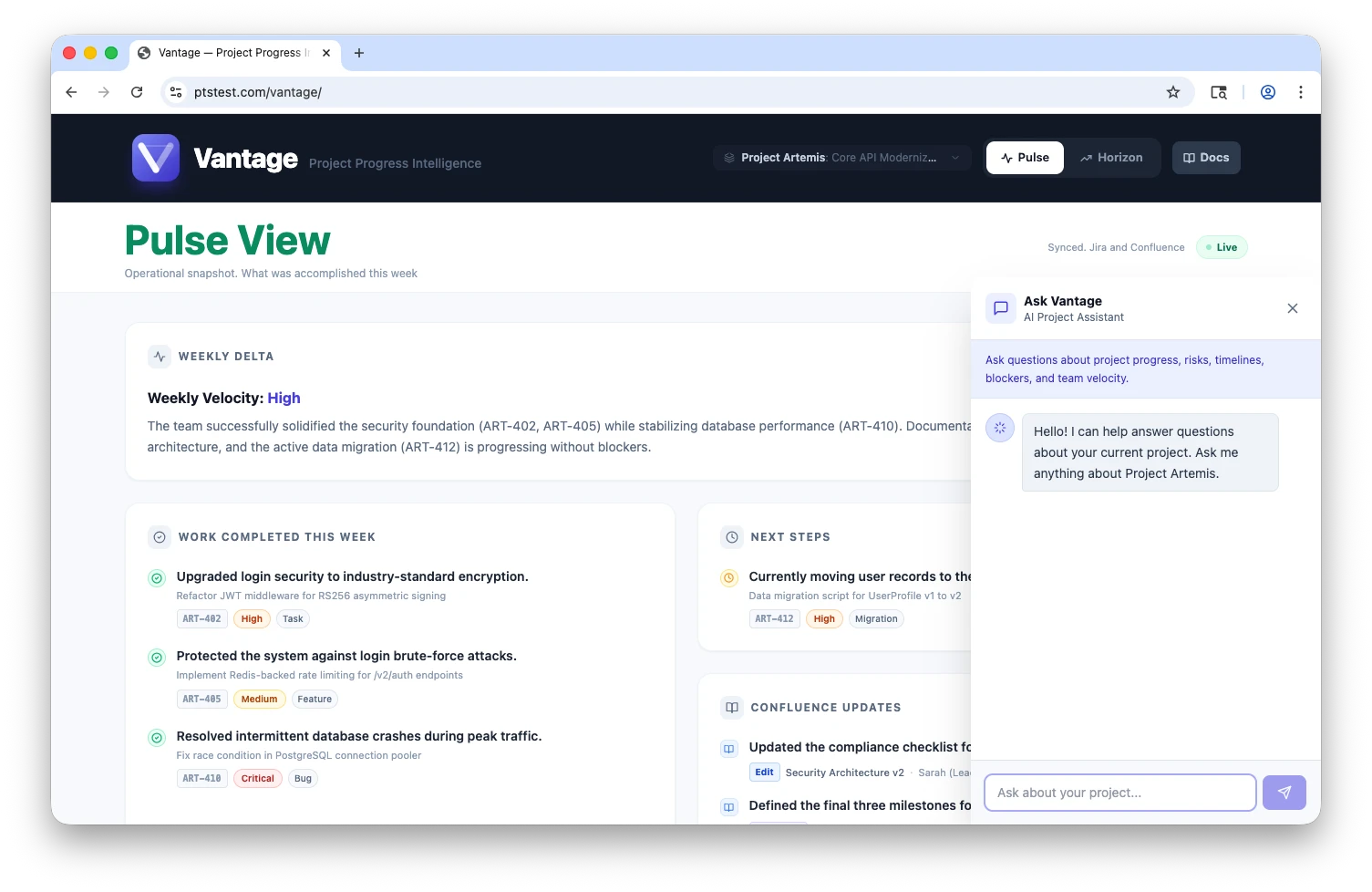This screenshot has width=1372, height=892.
Task: Bookmark this page with the star icon
Action: (1172, 92)
